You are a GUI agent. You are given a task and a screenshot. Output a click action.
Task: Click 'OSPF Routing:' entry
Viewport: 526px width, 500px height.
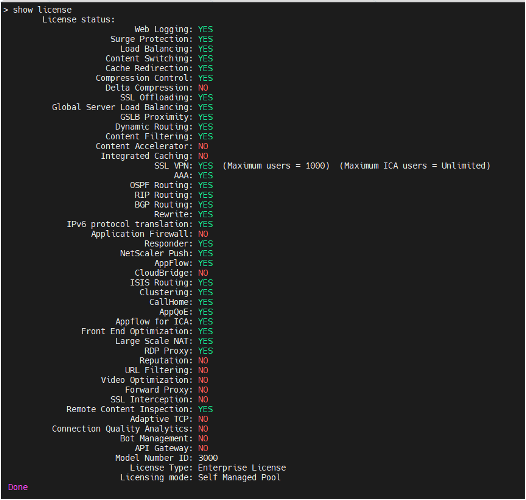pyautogui.click(x=161, y=185)
